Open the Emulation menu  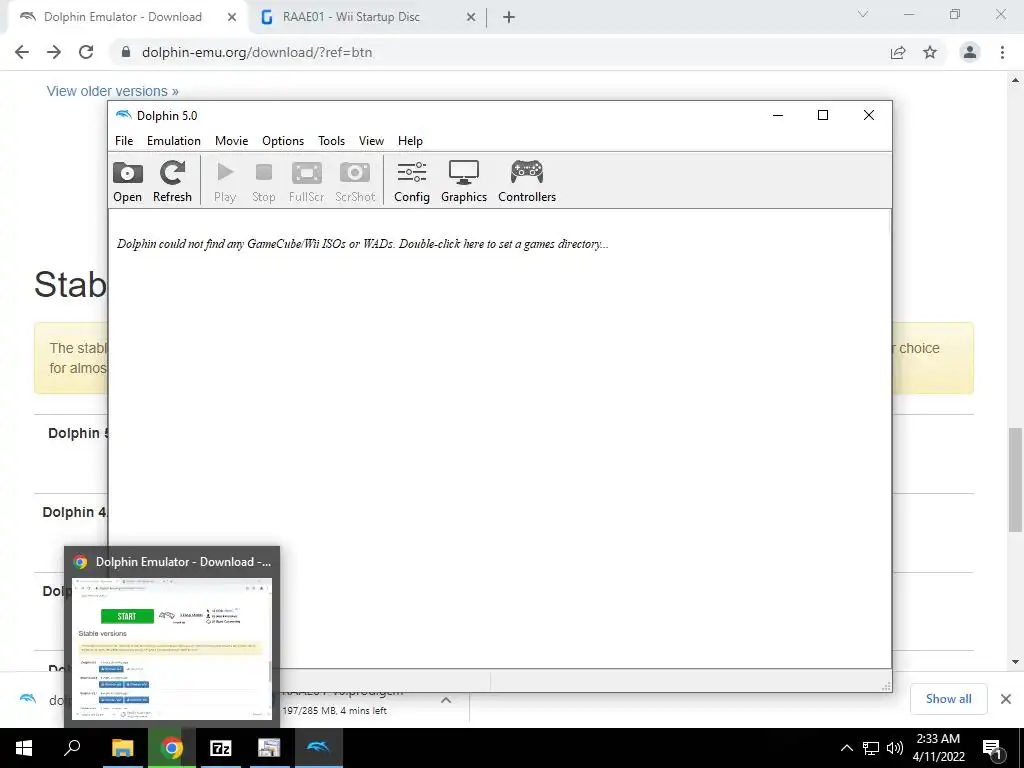(174, 140)
